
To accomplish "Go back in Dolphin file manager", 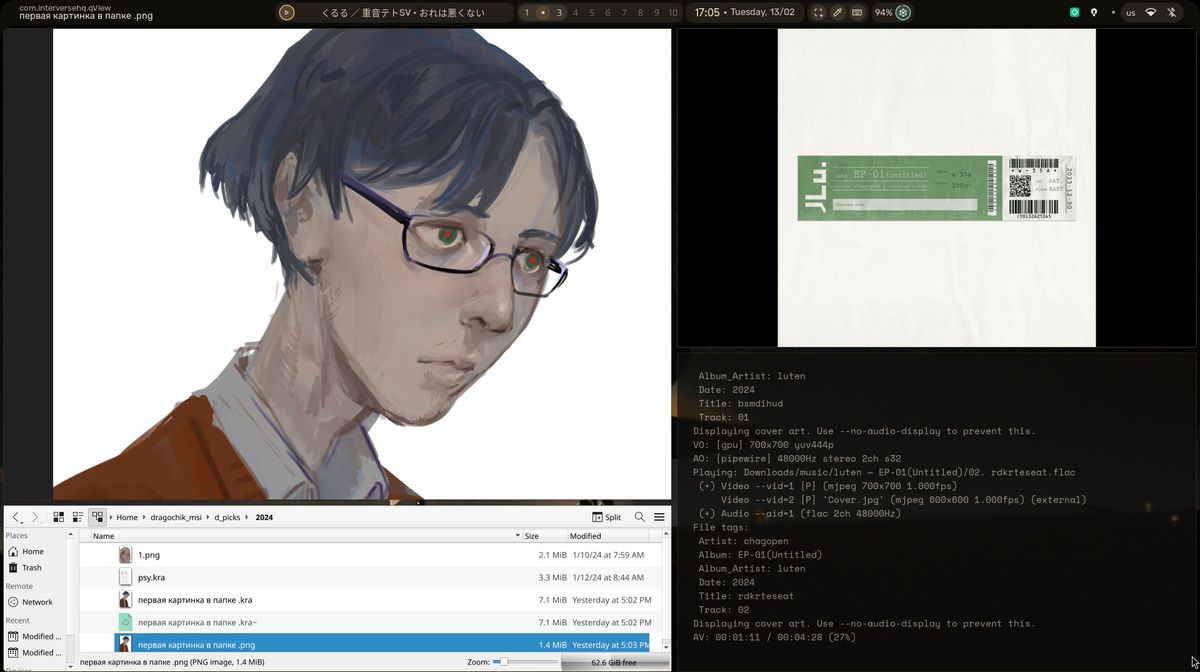I will pyautogui.click(x=16, y=517).
